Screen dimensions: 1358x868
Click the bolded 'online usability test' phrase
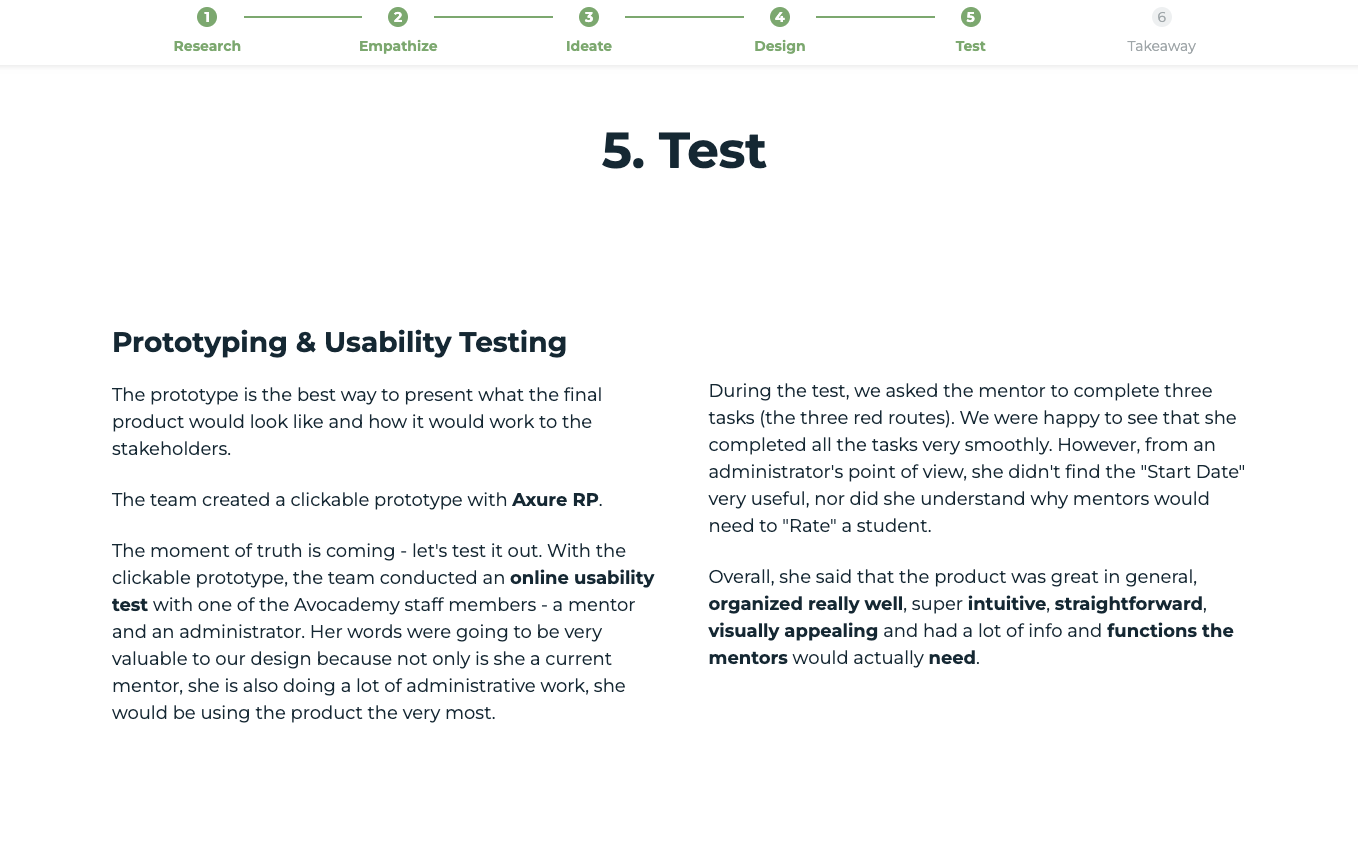(x=583, y=578)
